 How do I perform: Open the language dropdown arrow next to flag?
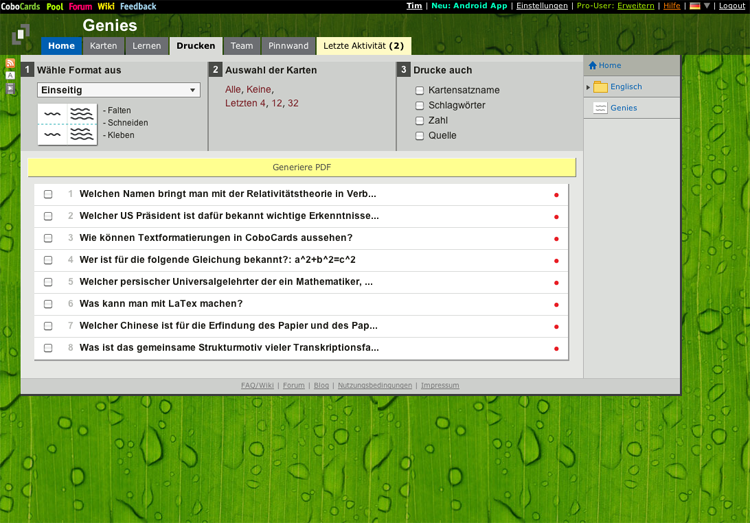[x=707, y=6]
